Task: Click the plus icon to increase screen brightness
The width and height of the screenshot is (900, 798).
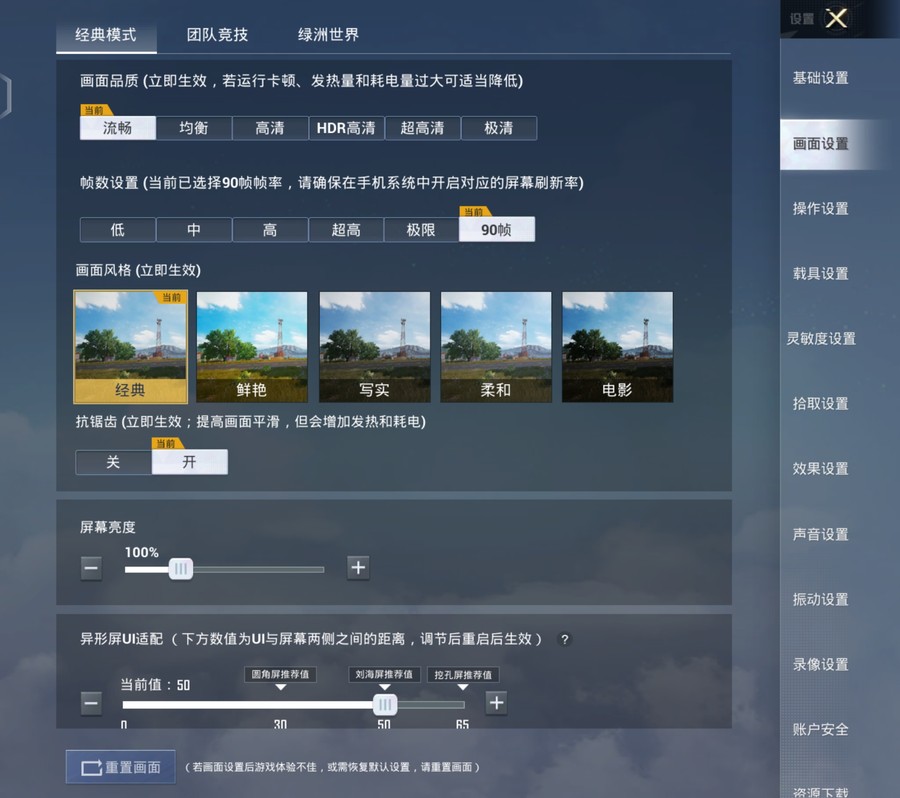Action: pyautogui.click(x=358, y=568)
